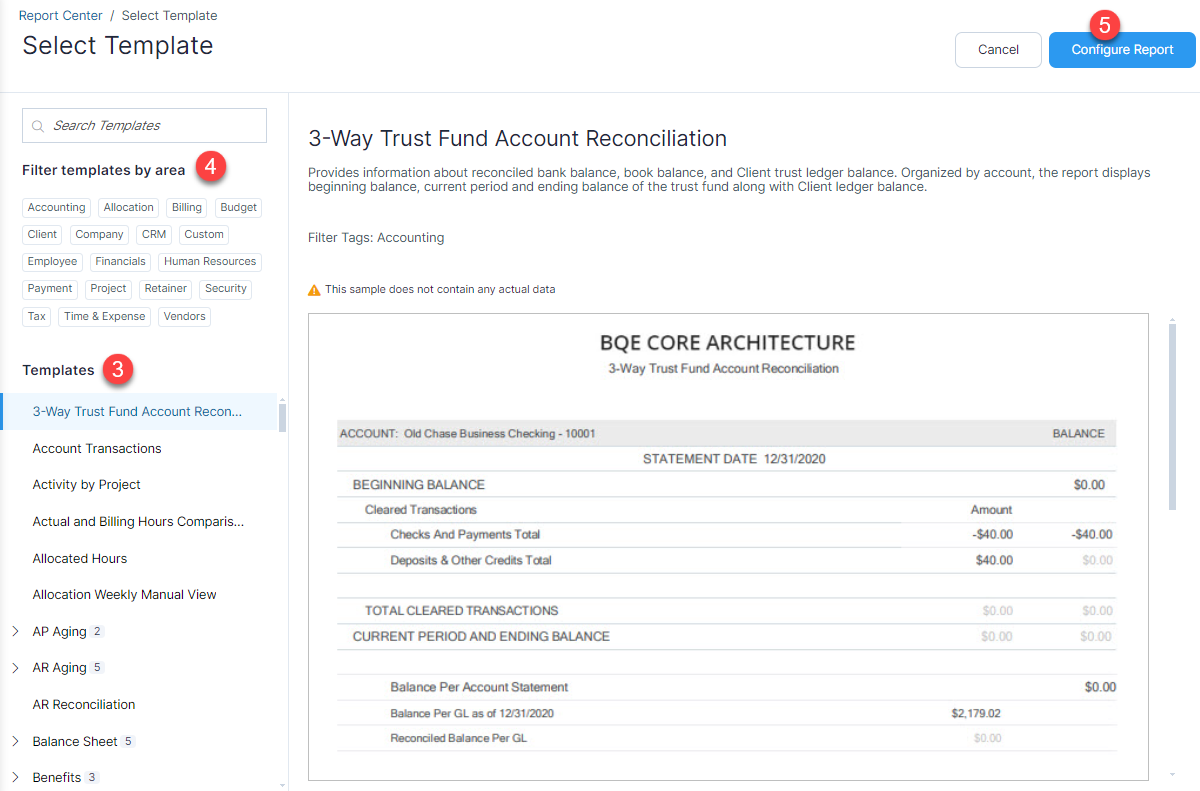Image resolution: width=1200 pixels, height=791 pixels.
Task: Click the Benefits group label
Action: pos(57,777)
